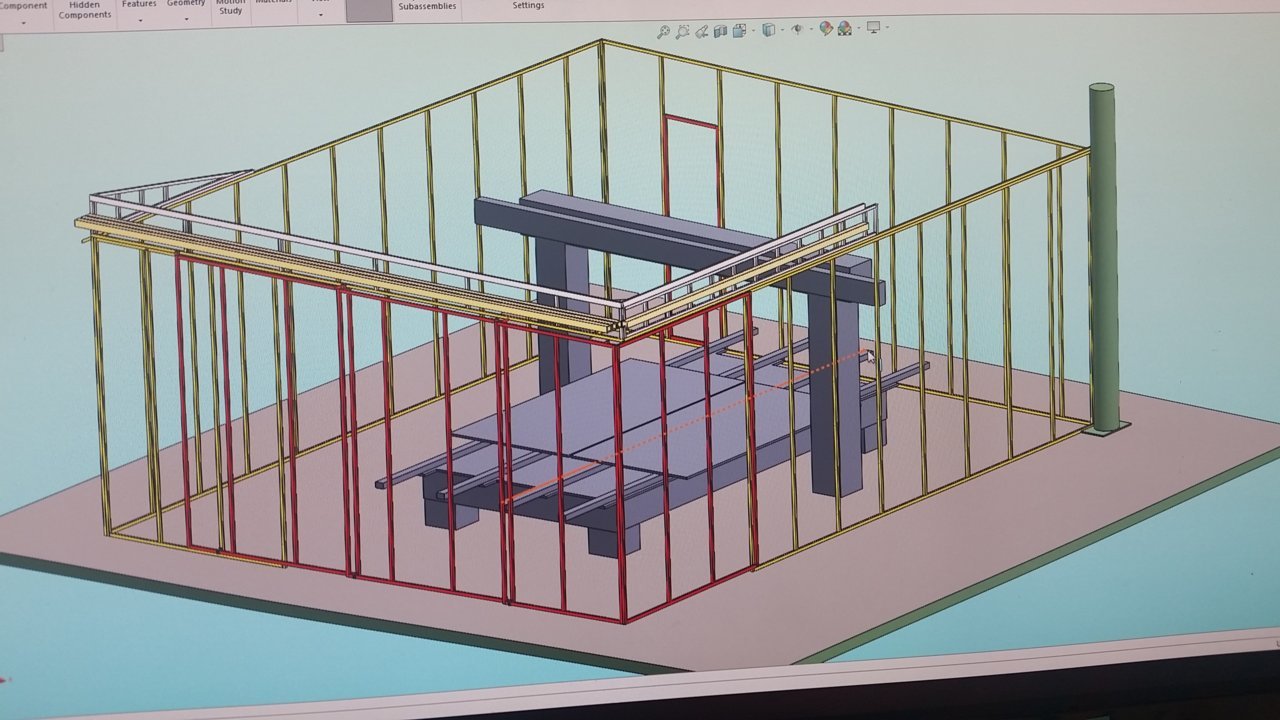
Task: Click the Features ribbon label
Action: pyautogui.click(x=139, y=4)
